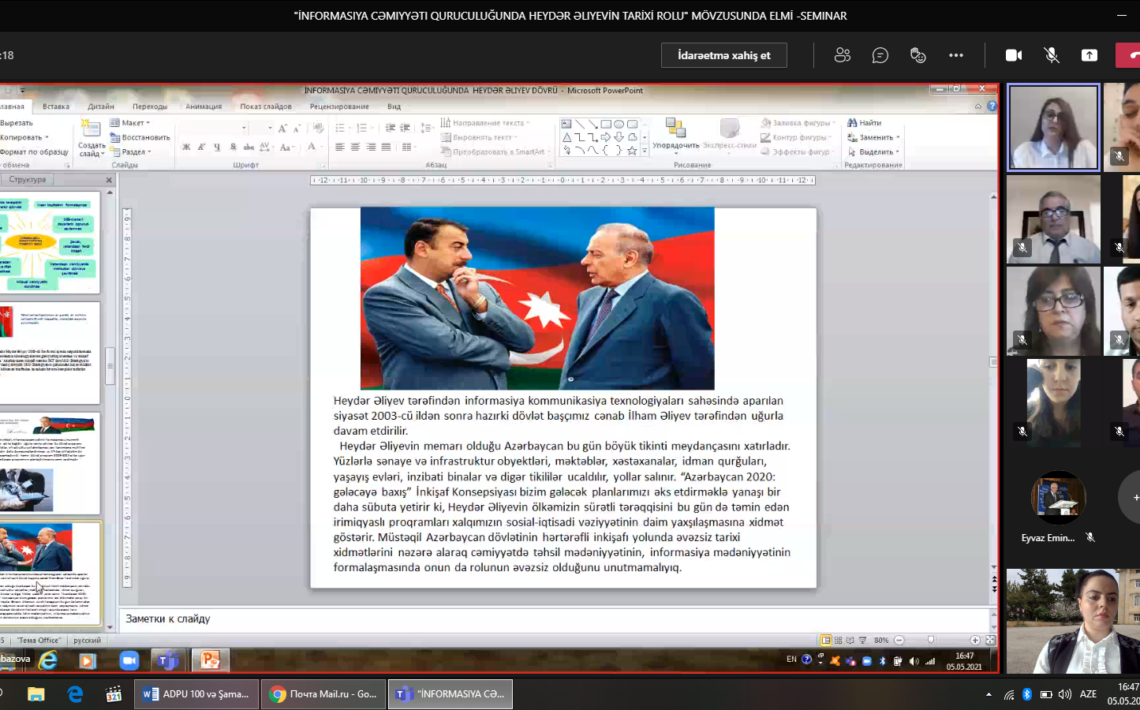Open the meeting chat panel
The image size is (1140, 710).
pos(880,55)
